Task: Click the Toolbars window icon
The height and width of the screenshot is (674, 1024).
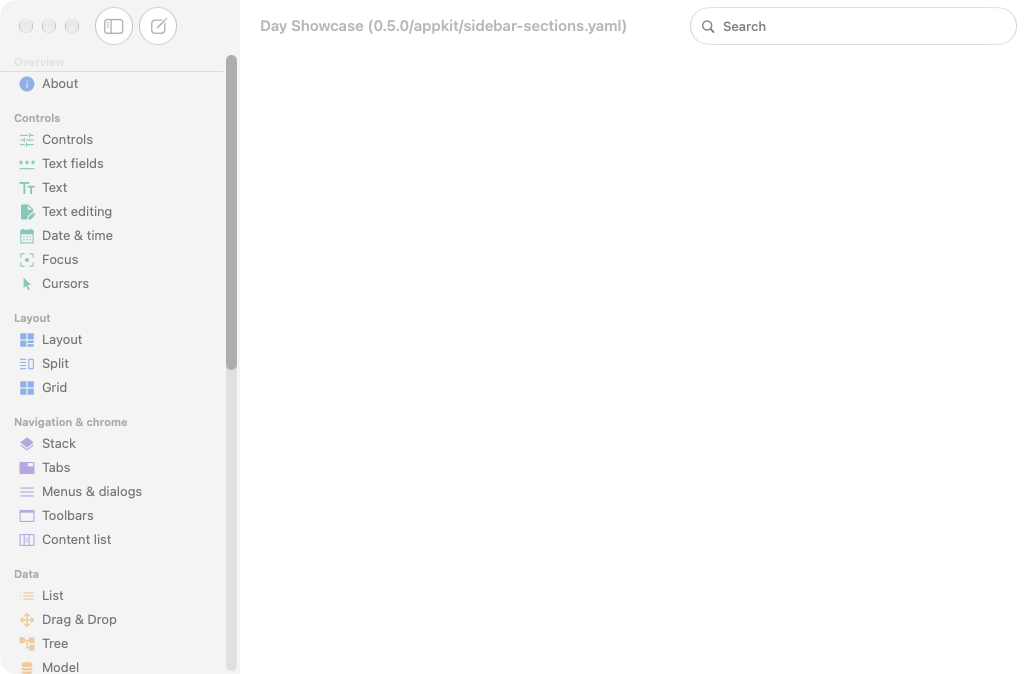Action: [x=27, y=516]
